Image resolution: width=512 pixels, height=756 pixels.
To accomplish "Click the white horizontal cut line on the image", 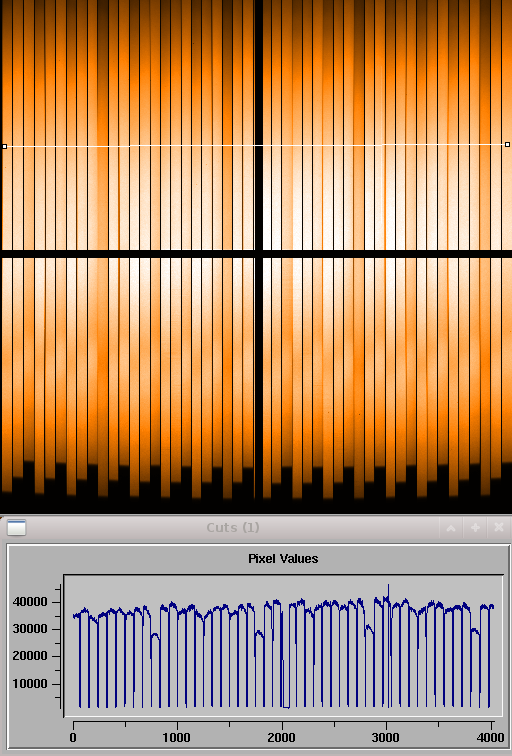I will click(x=256, y=145).
